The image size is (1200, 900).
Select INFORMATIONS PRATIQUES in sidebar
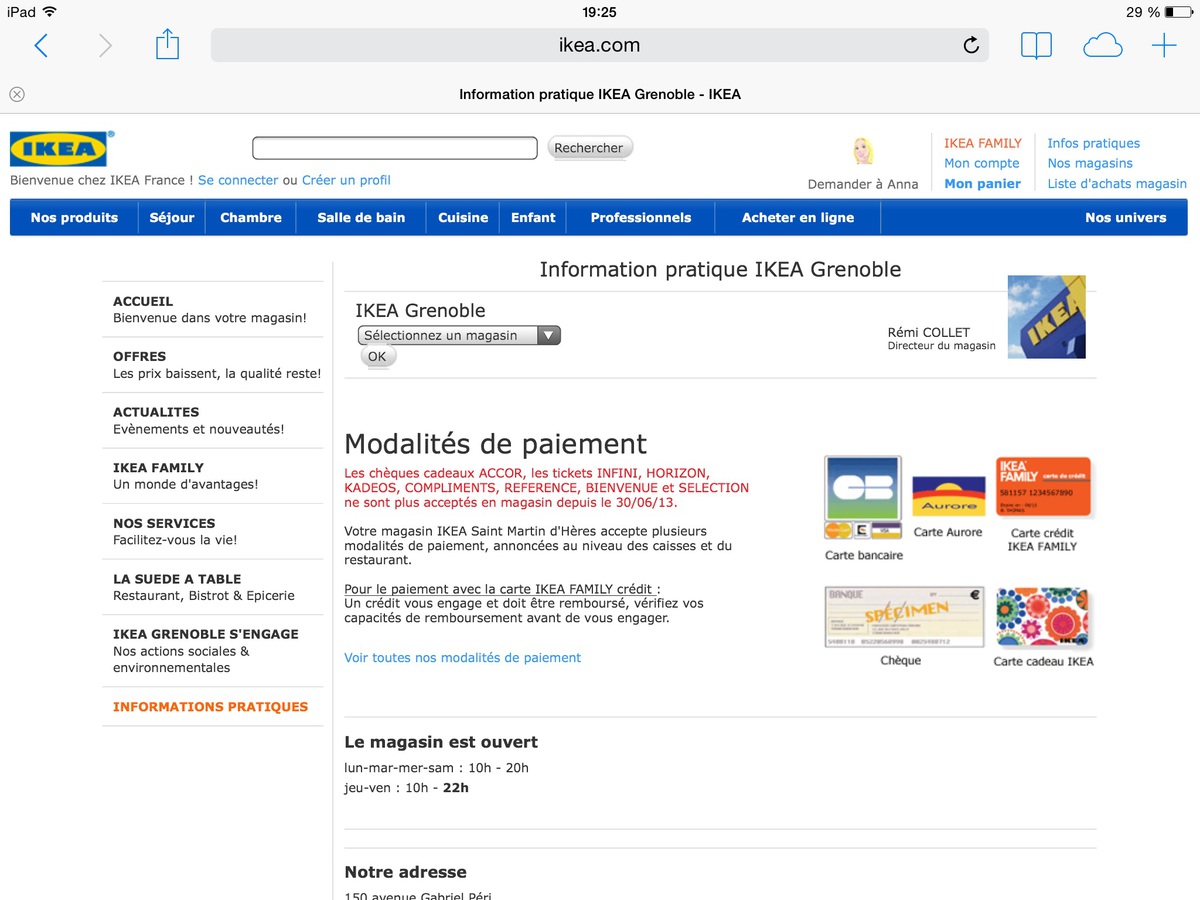[211, 706]
